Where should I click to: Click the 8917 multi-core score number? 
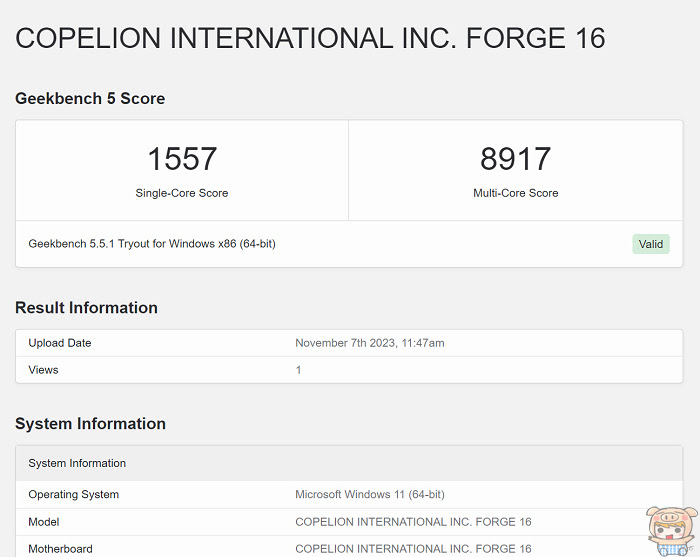point(515,159)
